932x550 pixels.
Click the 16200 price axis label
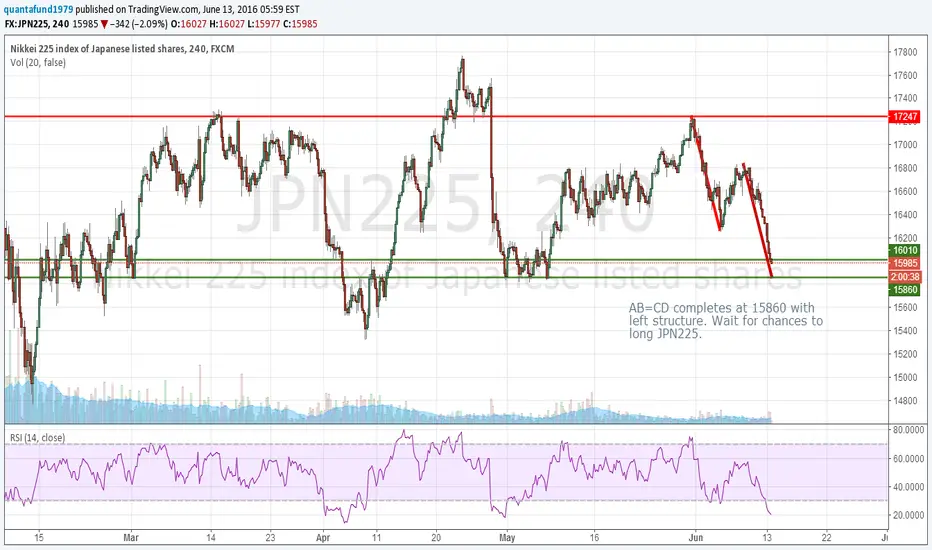coord(905,238)
